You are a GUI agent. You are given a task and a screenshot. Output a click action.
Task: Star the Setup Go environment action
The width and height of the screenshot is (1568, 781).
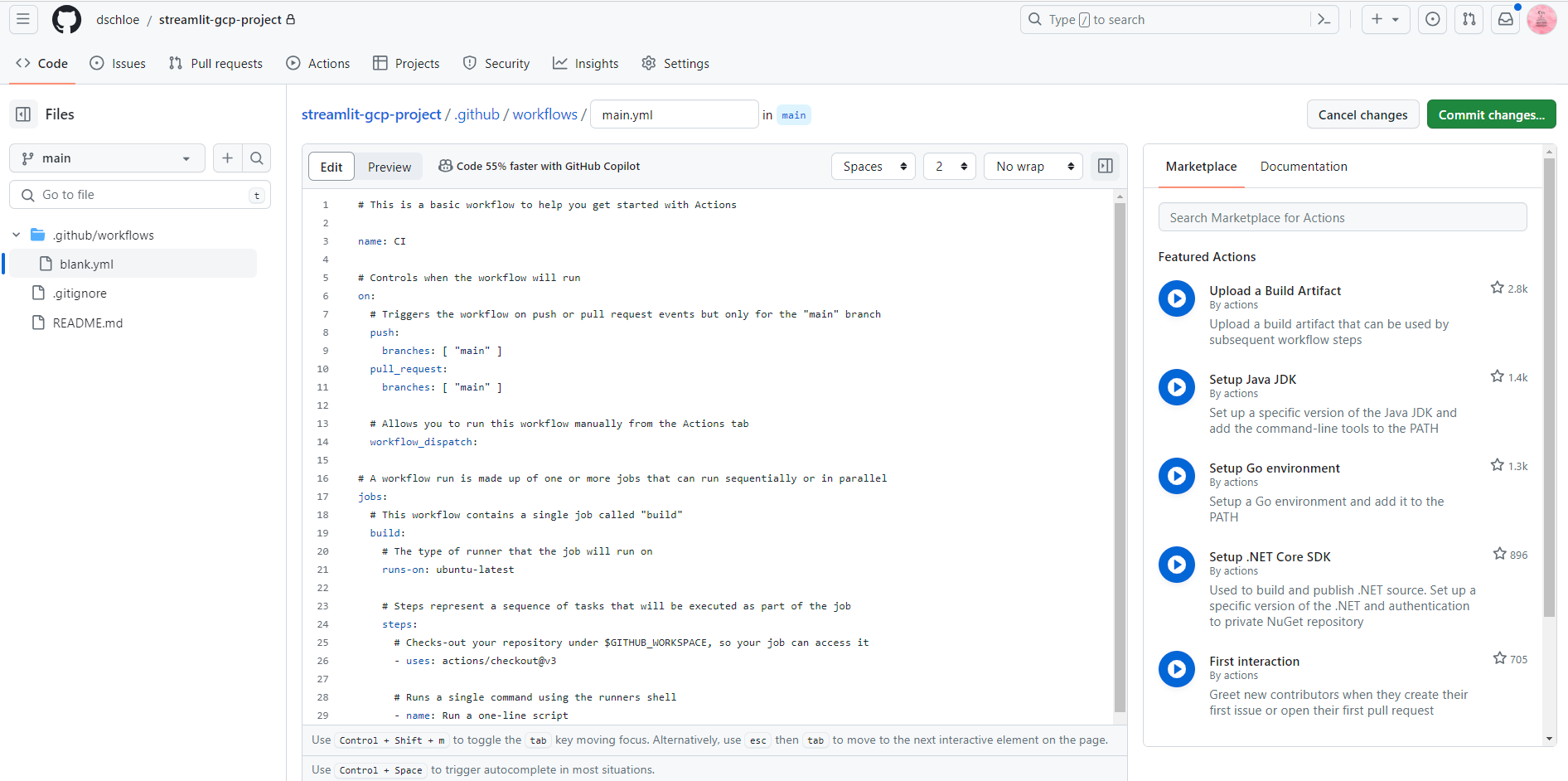(1497, 465)
